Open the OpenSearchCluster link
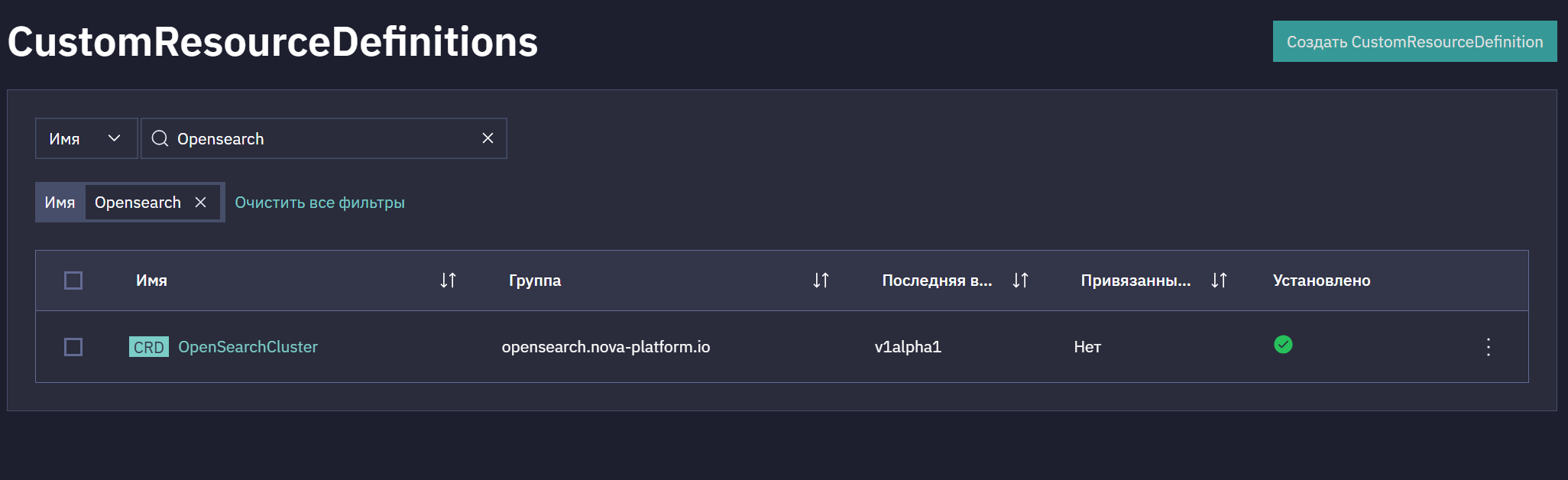Screen dimensions: 1568x480 [x=248, y=347]
